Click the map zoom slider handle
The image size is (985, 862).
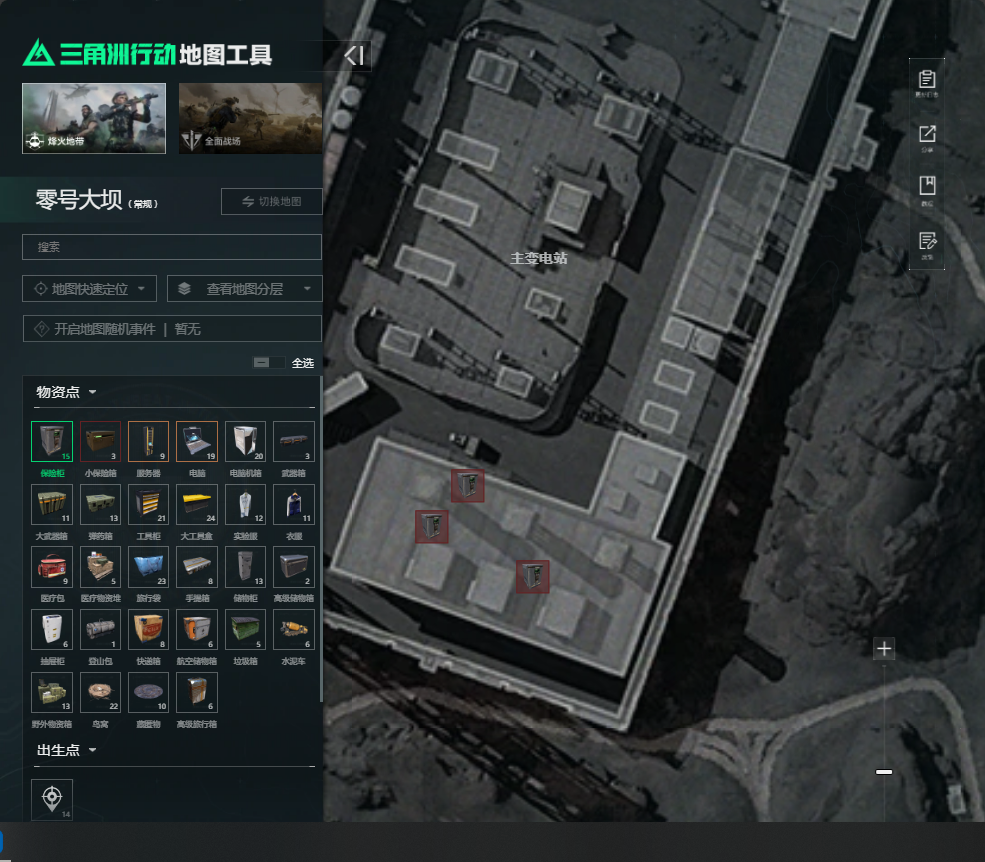tap(884, 772)
